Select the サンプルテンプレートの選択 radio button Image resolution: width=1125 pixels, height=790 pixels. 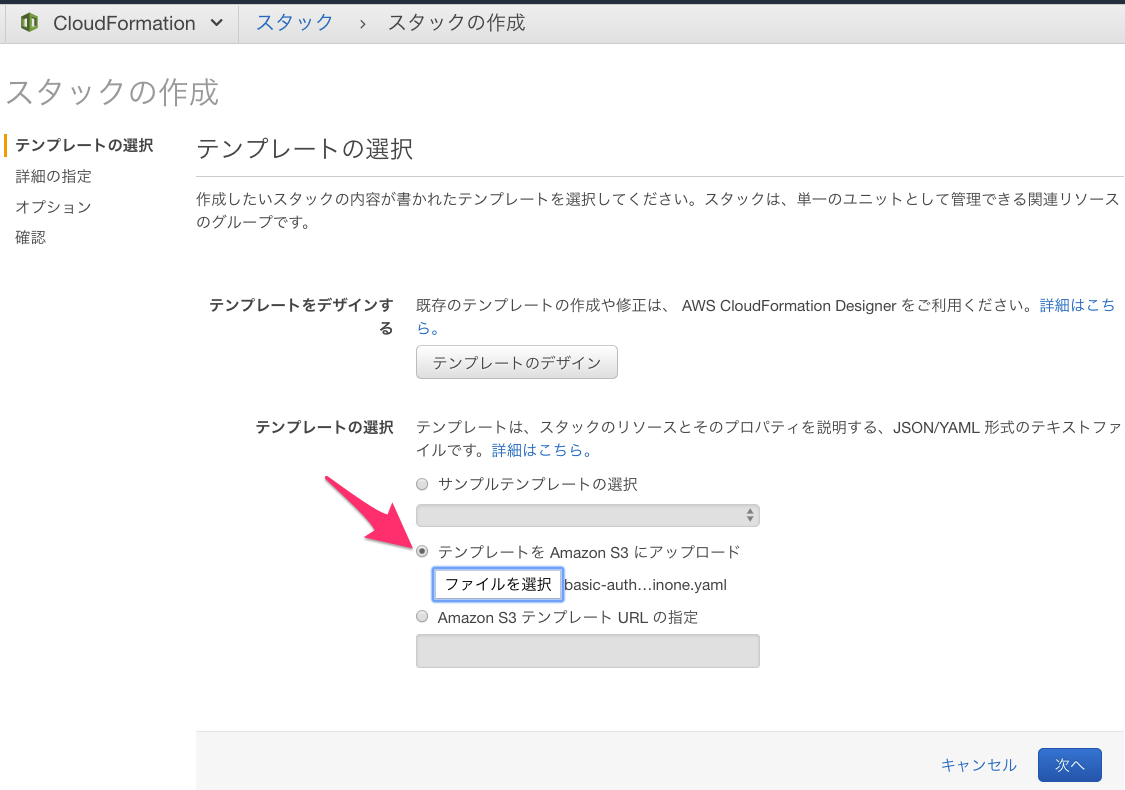point(421,483)
